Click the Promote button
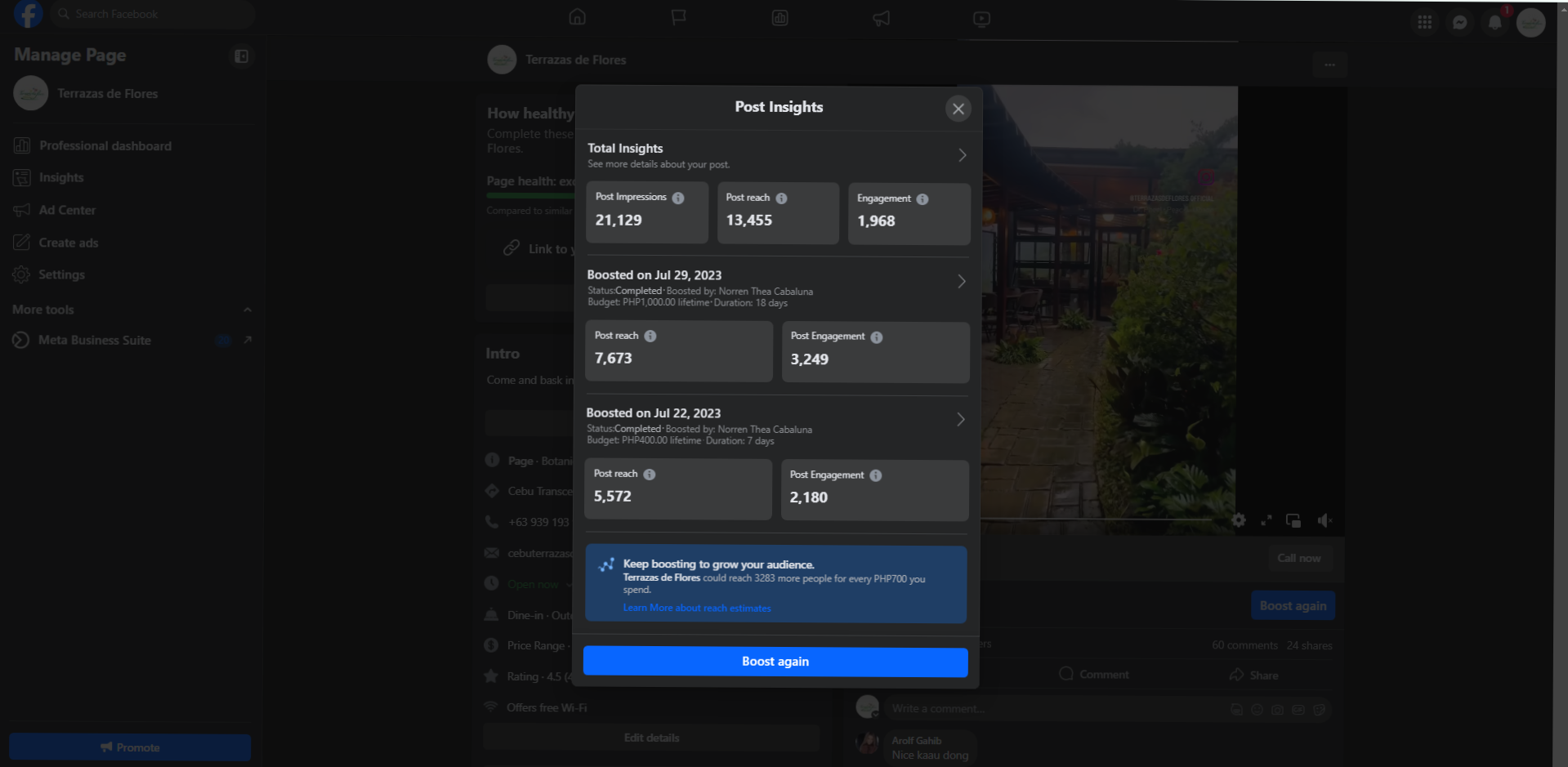The height and width of the screenshot is (767, 1568). (x=130, y=747)
